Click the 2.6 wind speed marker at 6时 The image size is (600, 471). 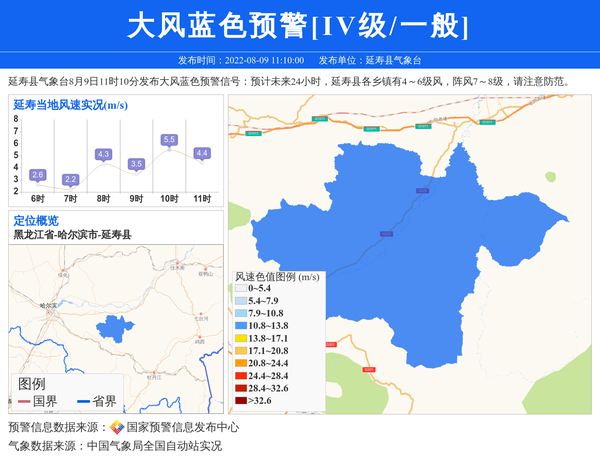[x=38, y=175]
